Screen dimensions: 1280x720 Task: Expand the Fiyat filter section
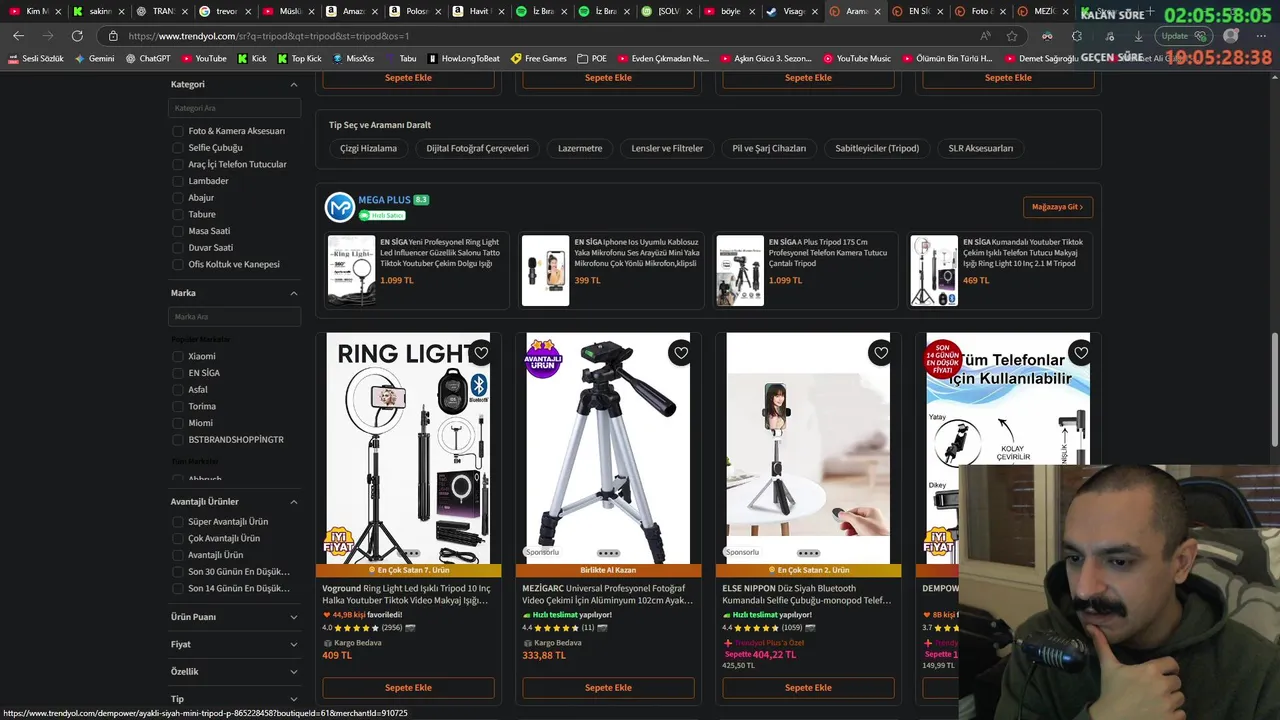[x=294, y=645]
